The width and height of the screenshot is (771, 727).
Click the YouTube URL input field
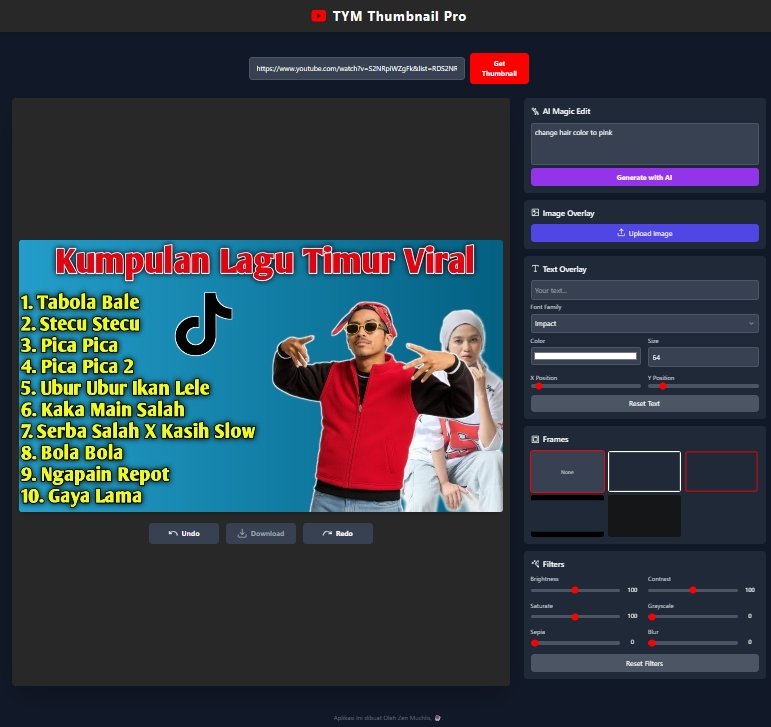tap(356, 68)
